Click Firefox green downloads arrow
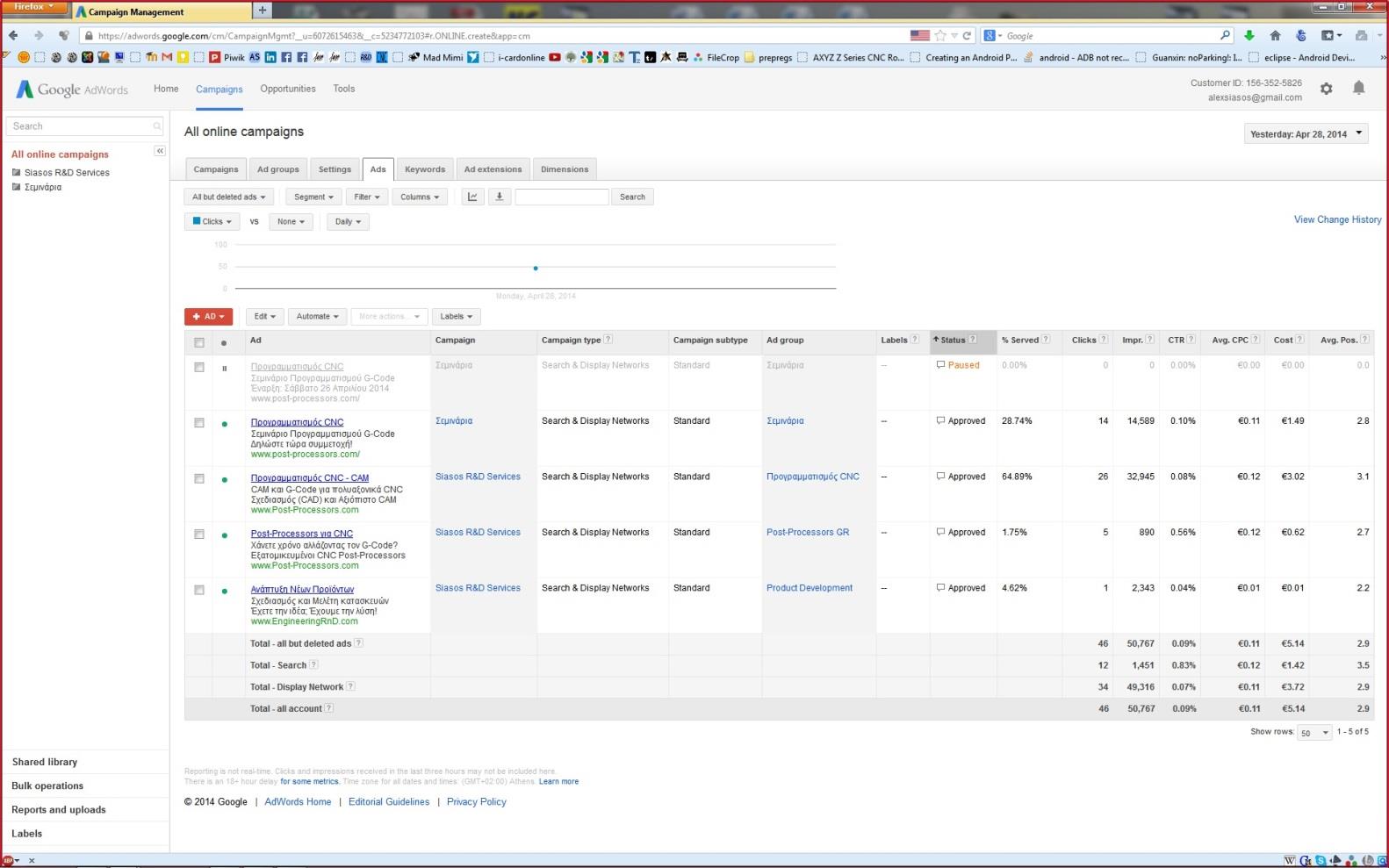Image resolution: width=1389 pixels, height=868 pixels. pos(1249,36)
